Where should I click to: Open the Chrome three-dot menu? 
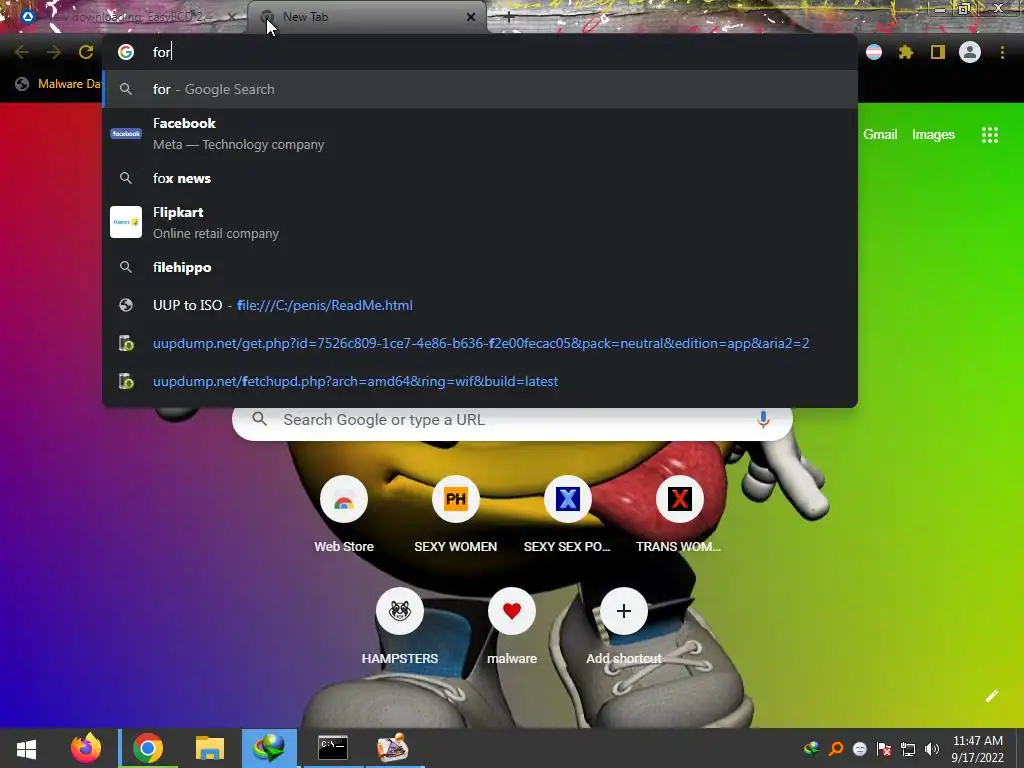coord(1002,52)
